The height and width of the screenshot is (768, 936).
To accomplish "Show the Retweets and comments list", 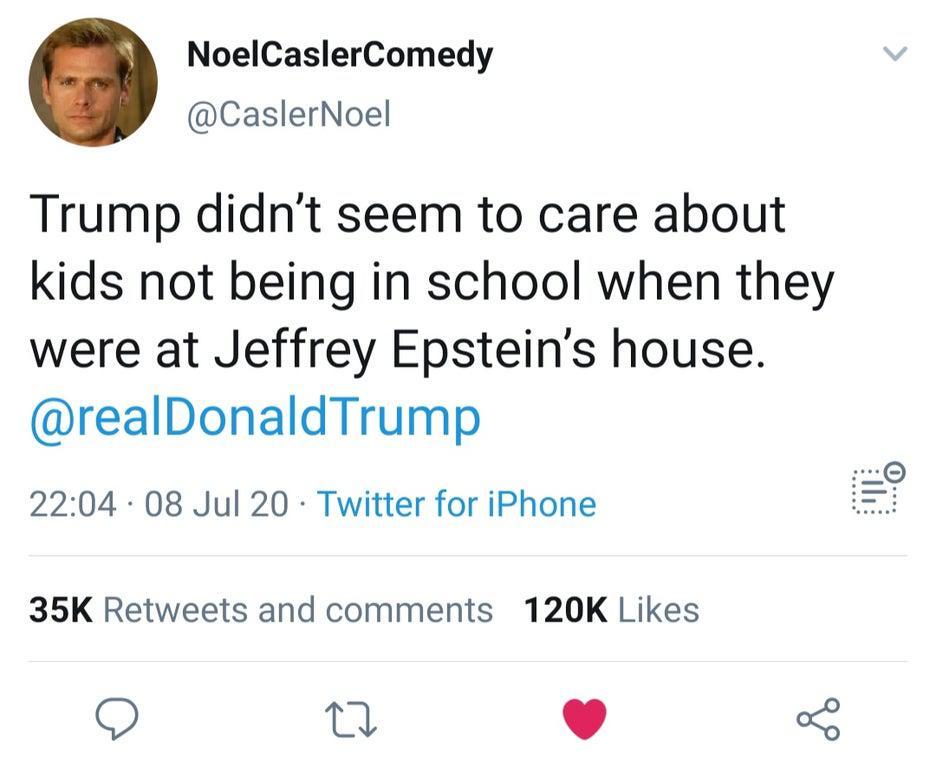I will pyautogui.click(x=298, y=610).
